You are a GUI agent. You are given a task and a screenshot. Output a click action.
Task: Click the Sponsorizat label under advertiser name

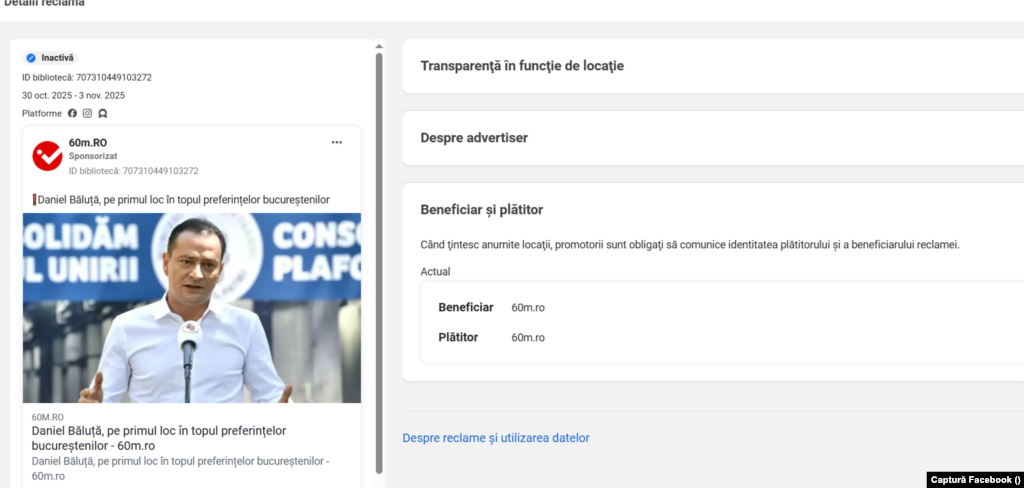93,157
